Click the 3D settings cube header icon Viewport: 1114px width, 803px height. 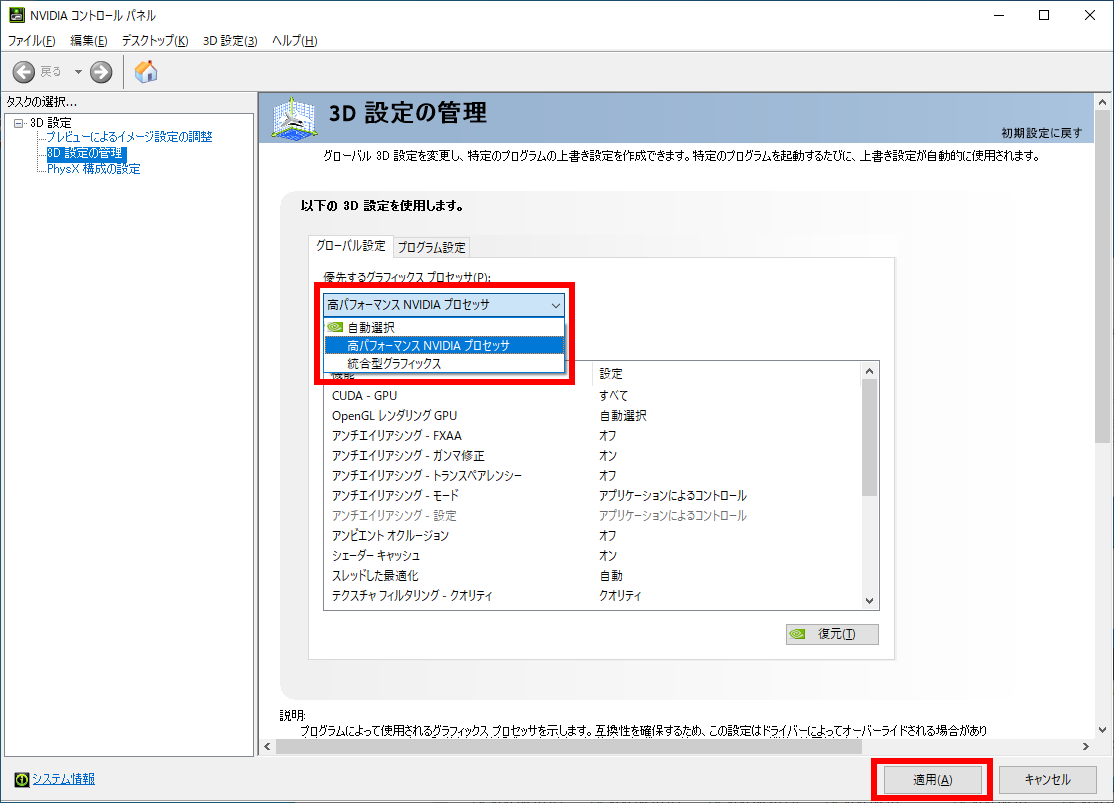point(294,119)
